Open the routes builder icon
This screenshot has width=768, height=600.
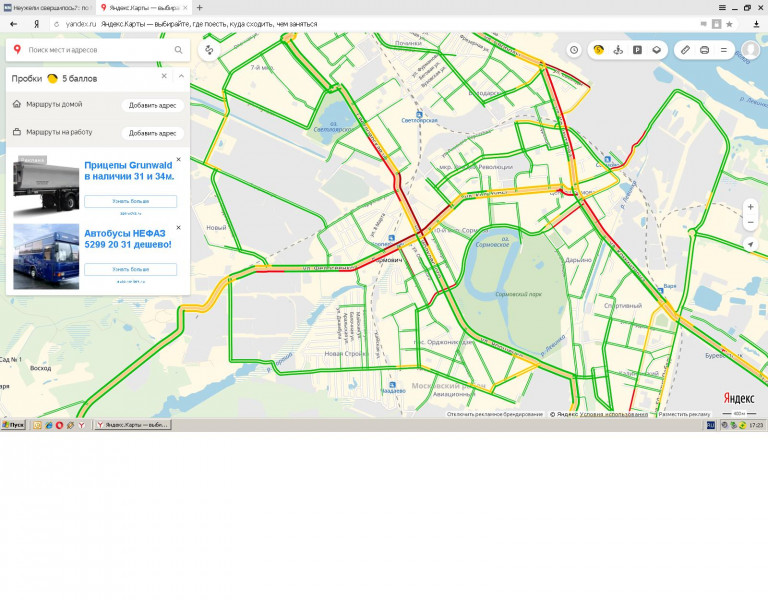(209, 50)
